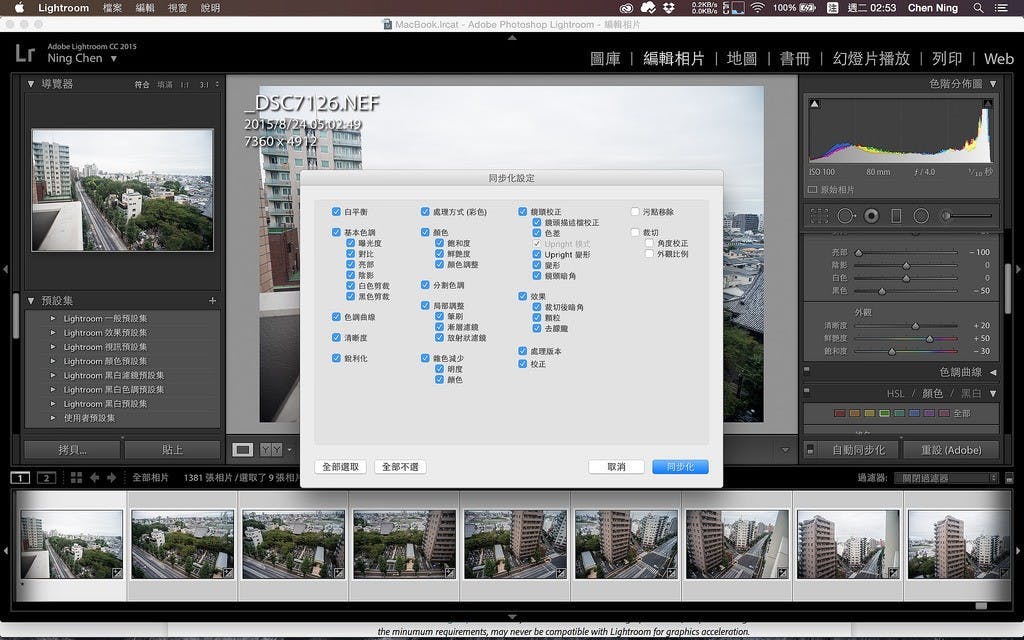Select the Crop Overlay tool icon

point(819,216)
